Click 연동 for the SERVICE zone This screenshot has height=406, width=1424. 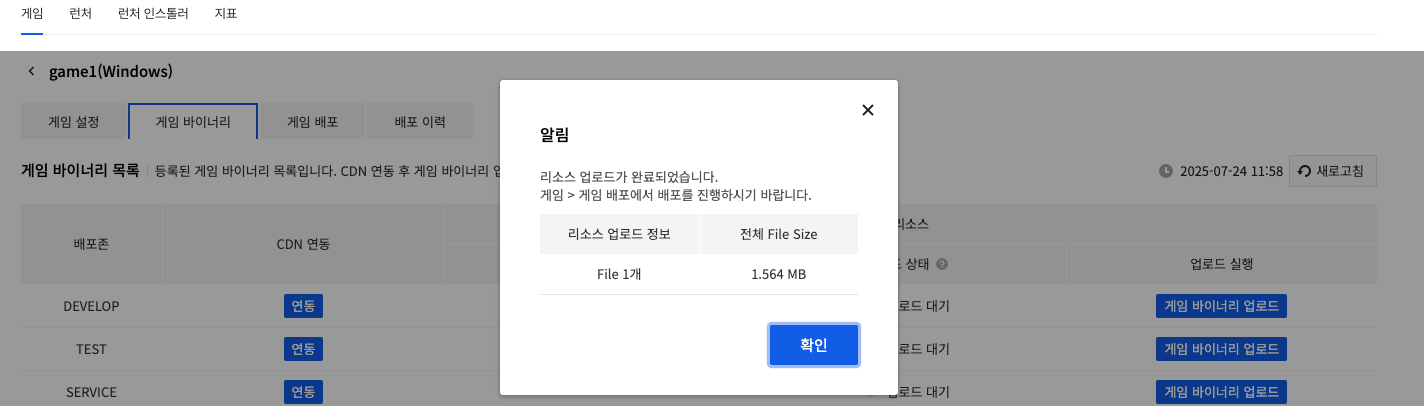303,392
